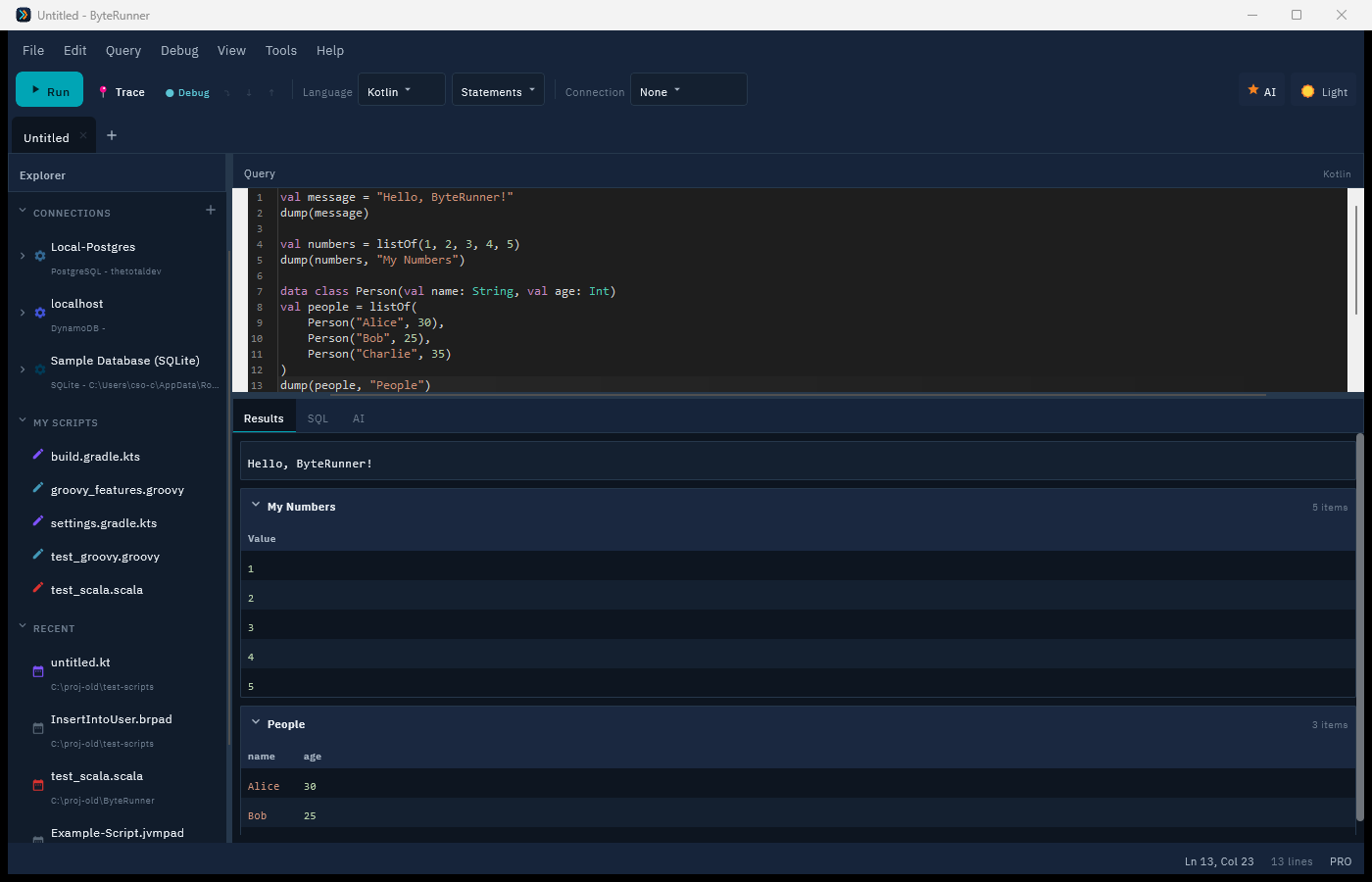Collapse the People result group
The width and height of the screenshot is (1372, 882).
coord(256,723)
